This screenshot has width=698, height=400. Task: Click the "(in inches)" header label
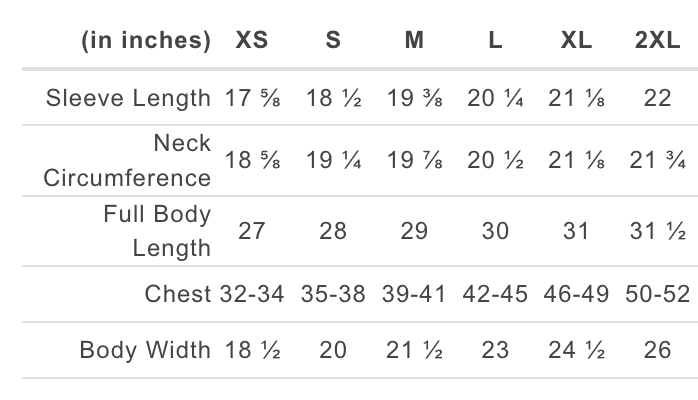click(146, 41)
